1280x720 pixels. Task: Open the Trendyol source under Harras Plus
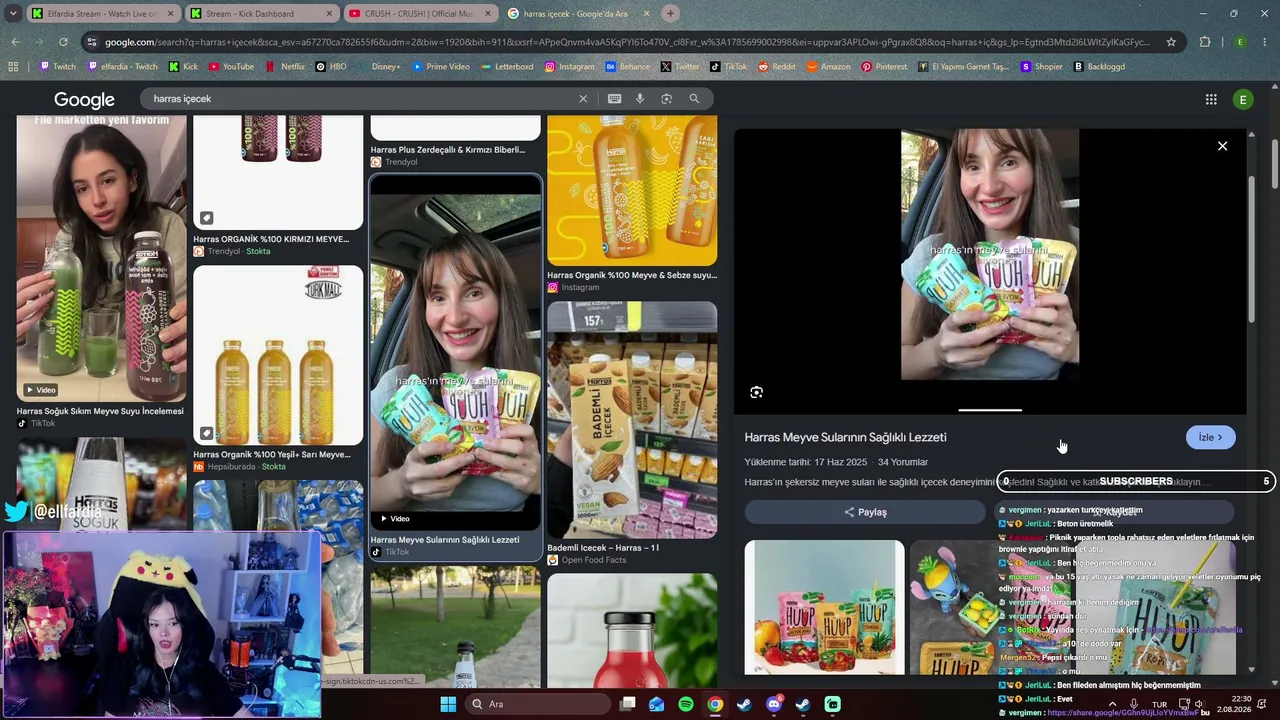[x=394, y=162]
